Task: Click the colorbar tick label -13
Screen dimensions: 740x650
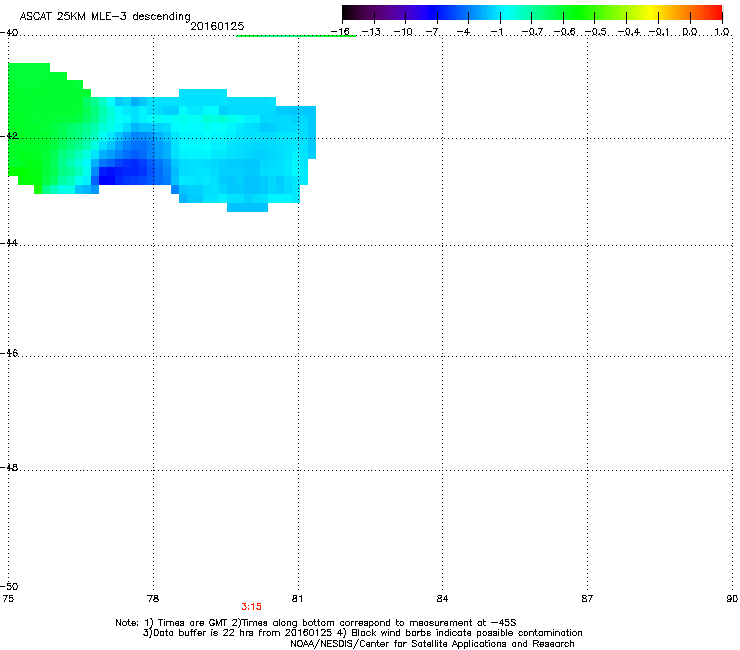Action: pos(371,32)
